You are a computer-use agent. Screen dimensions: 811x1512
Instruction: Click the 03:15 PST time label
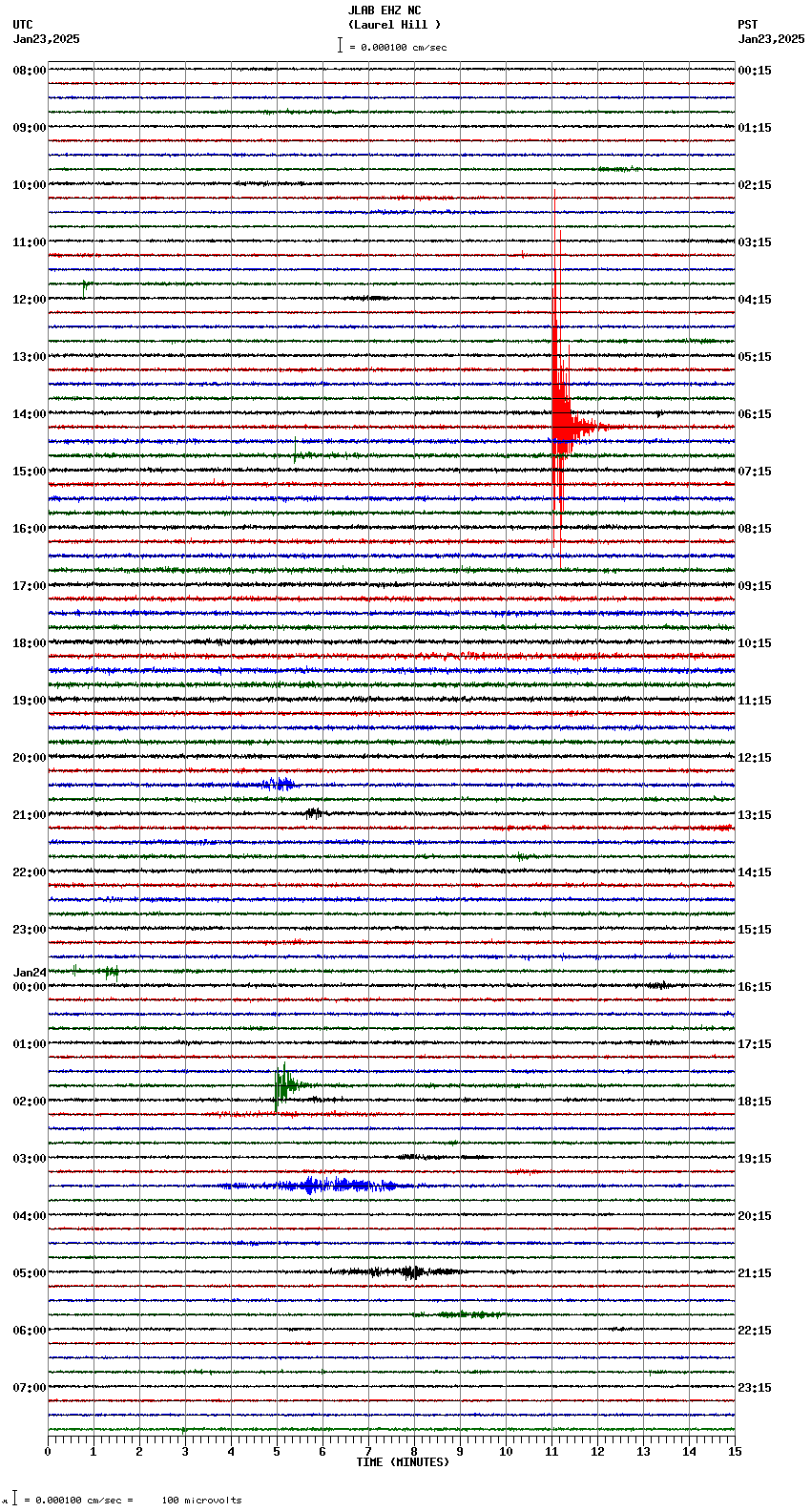pyautogui.click(x=755, y=242)
